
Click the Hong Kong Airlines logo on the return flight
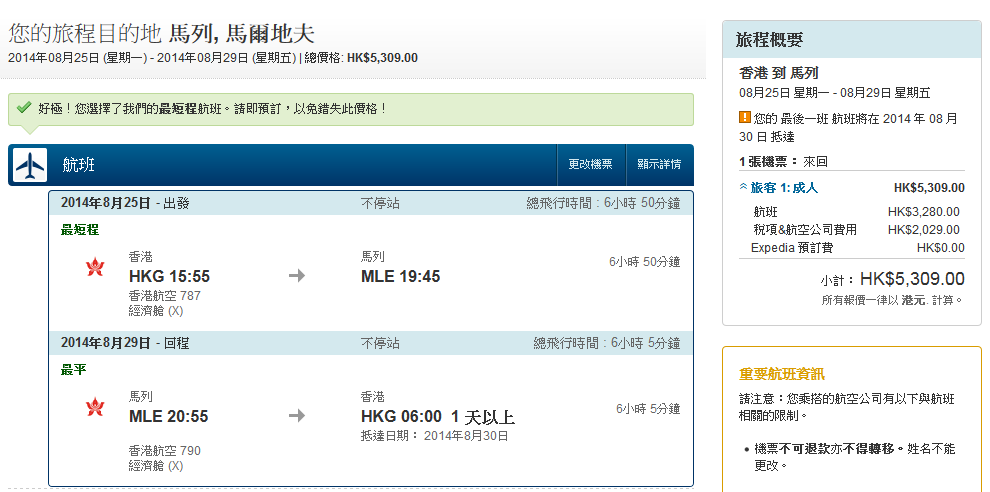[x=96, y=408]
